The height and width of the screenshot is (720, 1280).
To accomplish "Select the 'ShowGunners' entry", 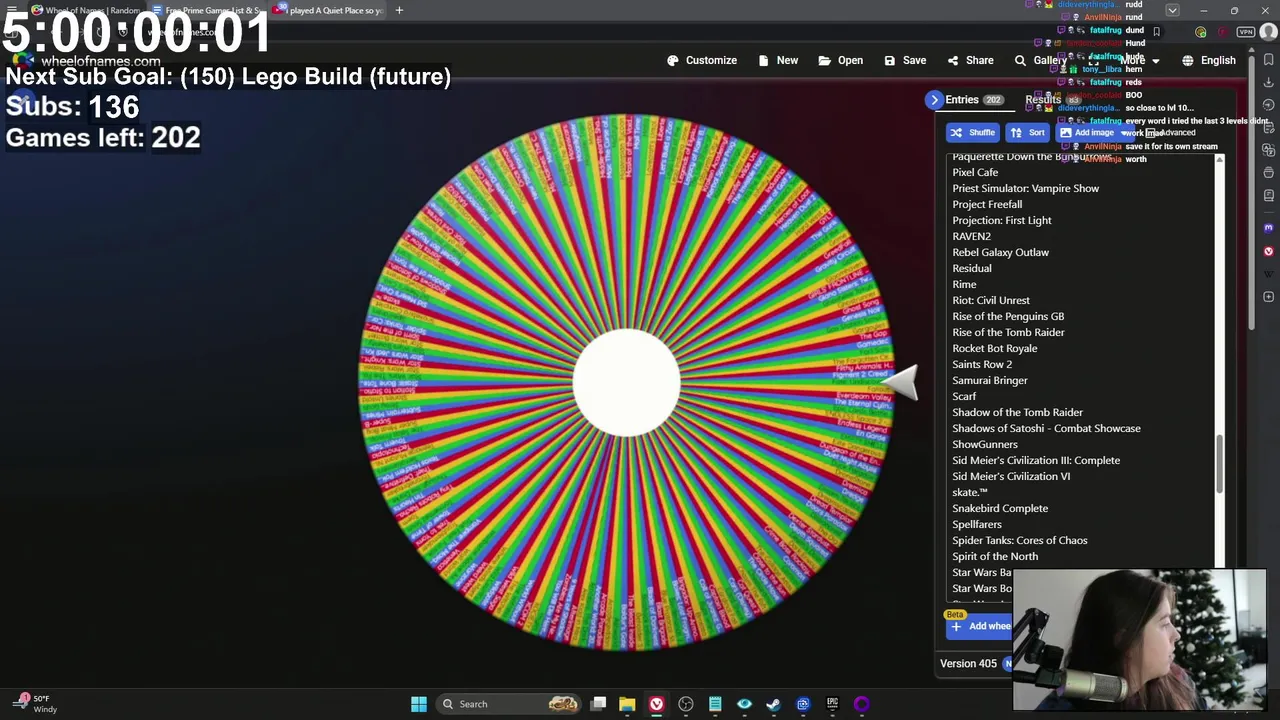I will pos(984,444).
